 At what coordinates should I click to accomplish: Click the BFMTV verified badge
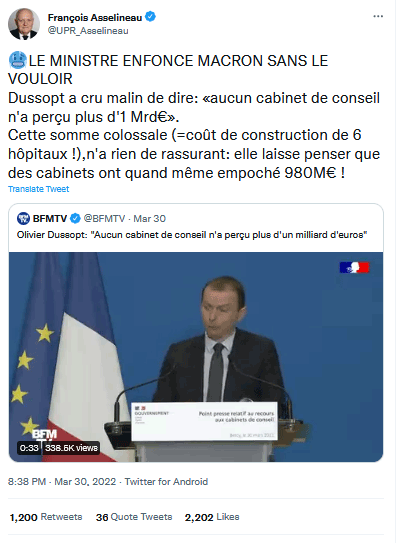[75, 219]
